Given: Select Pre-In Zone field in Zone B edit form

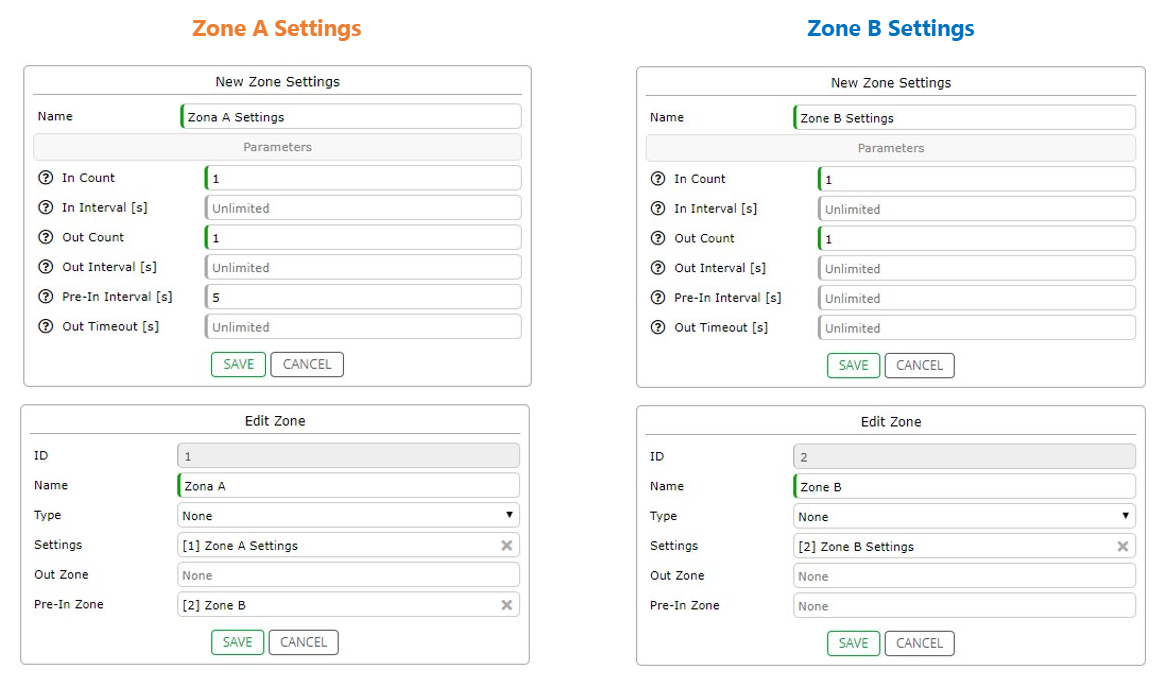Looking at the screenshot, I should coord(965,605).
